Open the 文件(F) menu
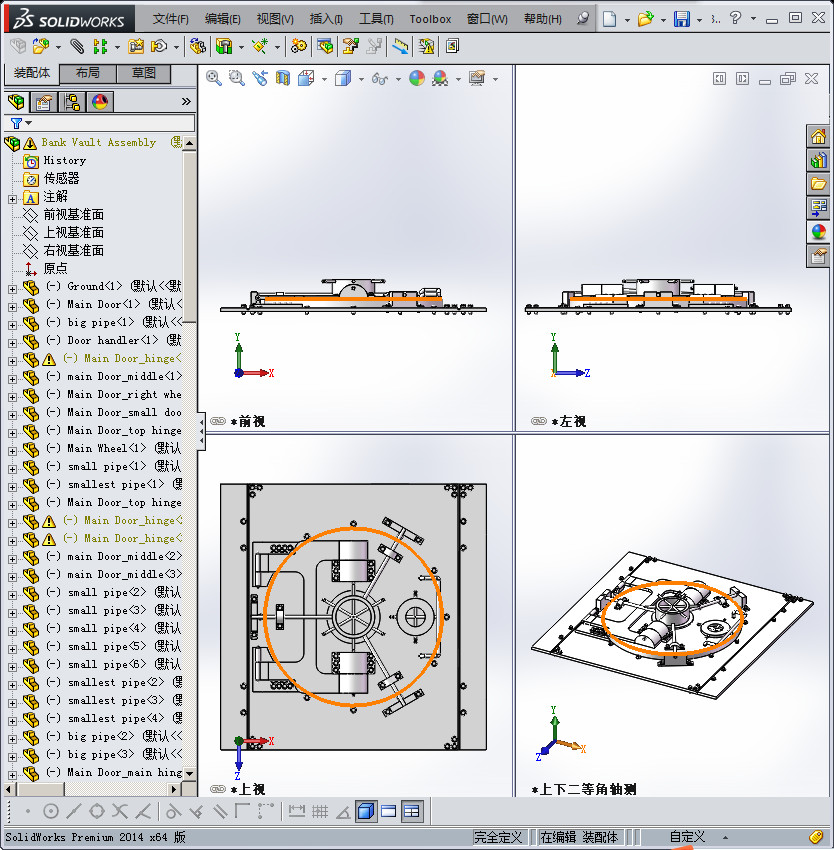Screen dimensions: 834x850 click(x=170, y=19)
